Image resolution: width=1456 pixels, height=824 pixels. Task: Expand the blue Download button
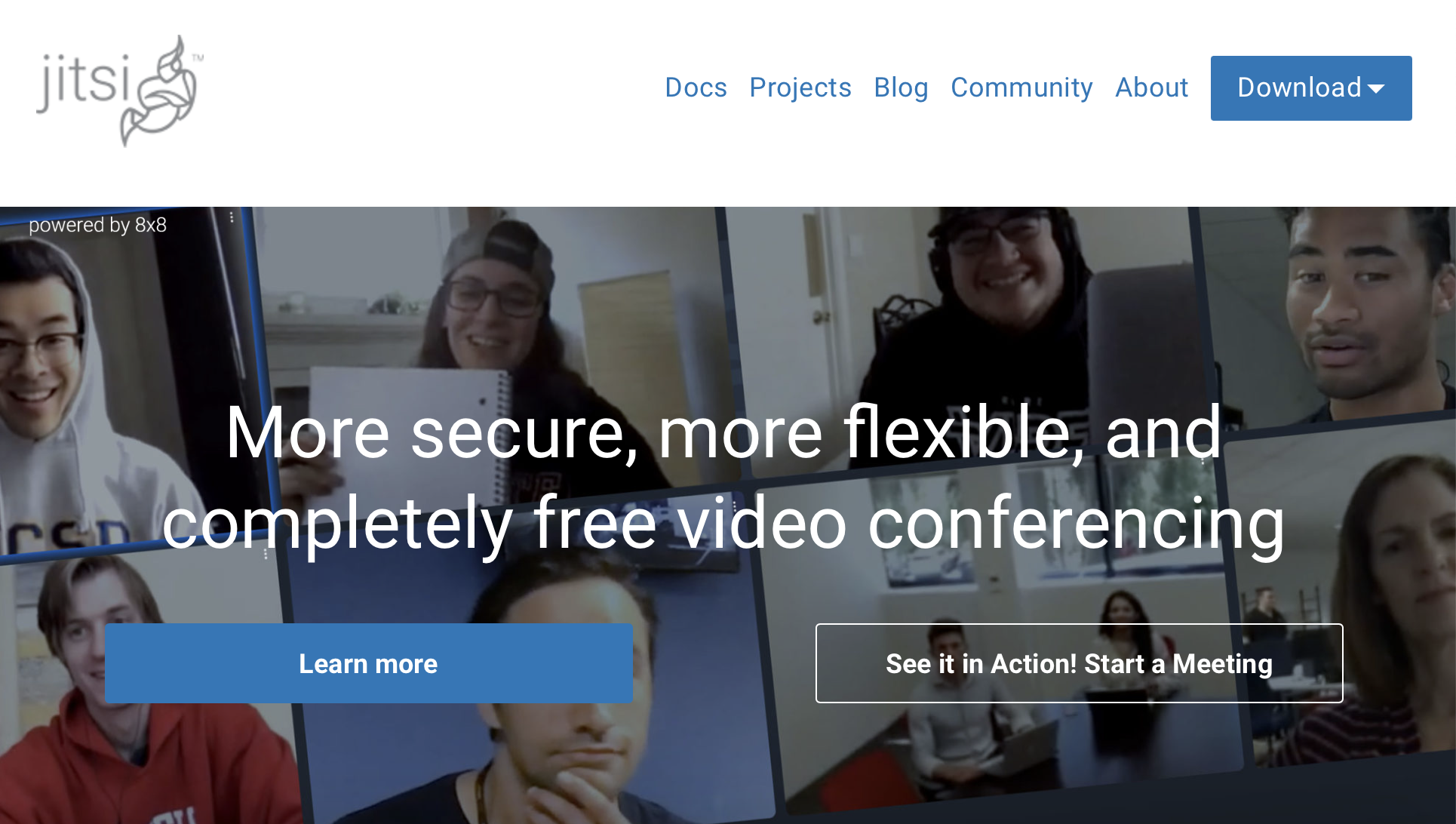1311,88
